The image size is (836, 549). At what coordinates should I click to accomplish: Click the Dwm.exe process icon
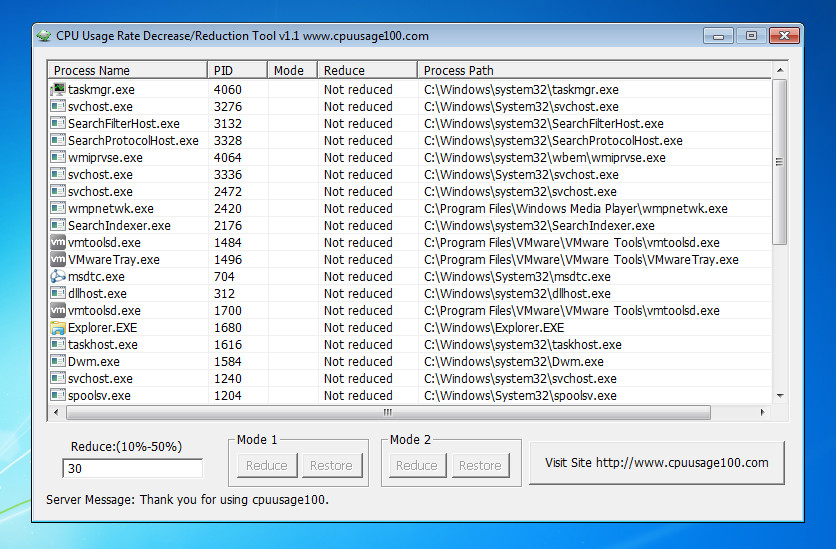58,361
